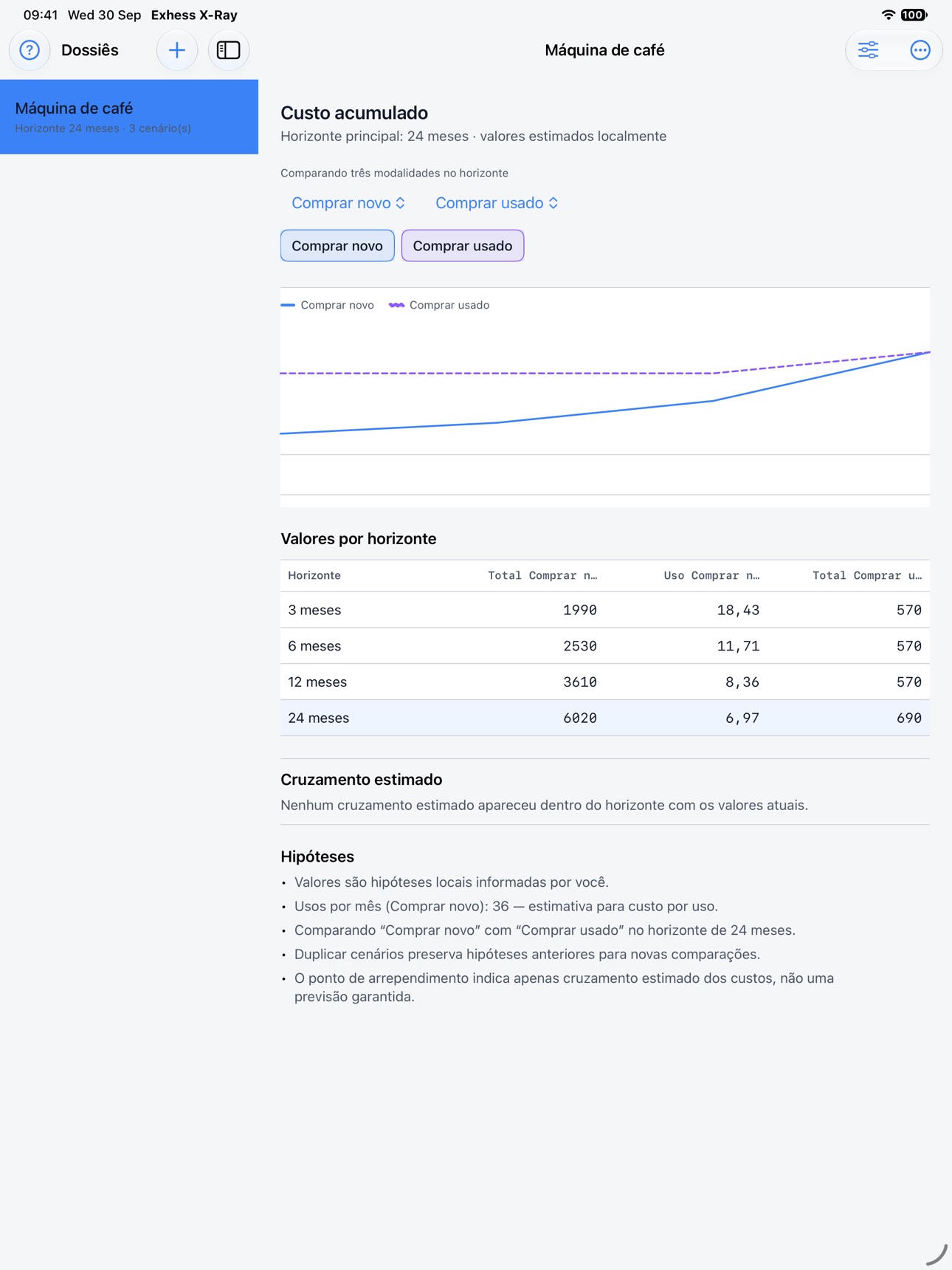The image size is (952, 1270).
Task: Click the Dossiês sidebar title
Action: coord(90,50)
